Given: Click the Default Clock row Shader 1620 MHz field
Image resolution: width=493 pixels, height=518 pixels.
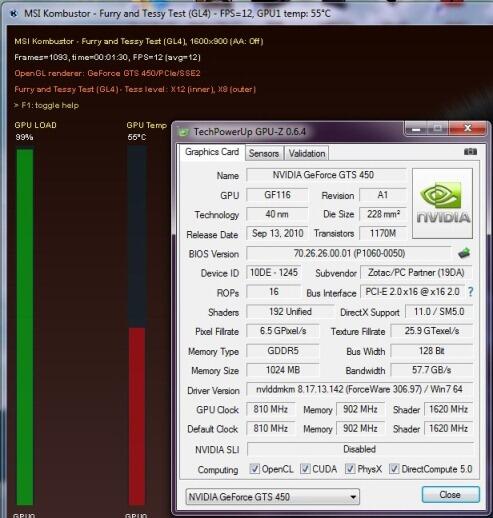Looking at the screenshot, I should (448, 428).
